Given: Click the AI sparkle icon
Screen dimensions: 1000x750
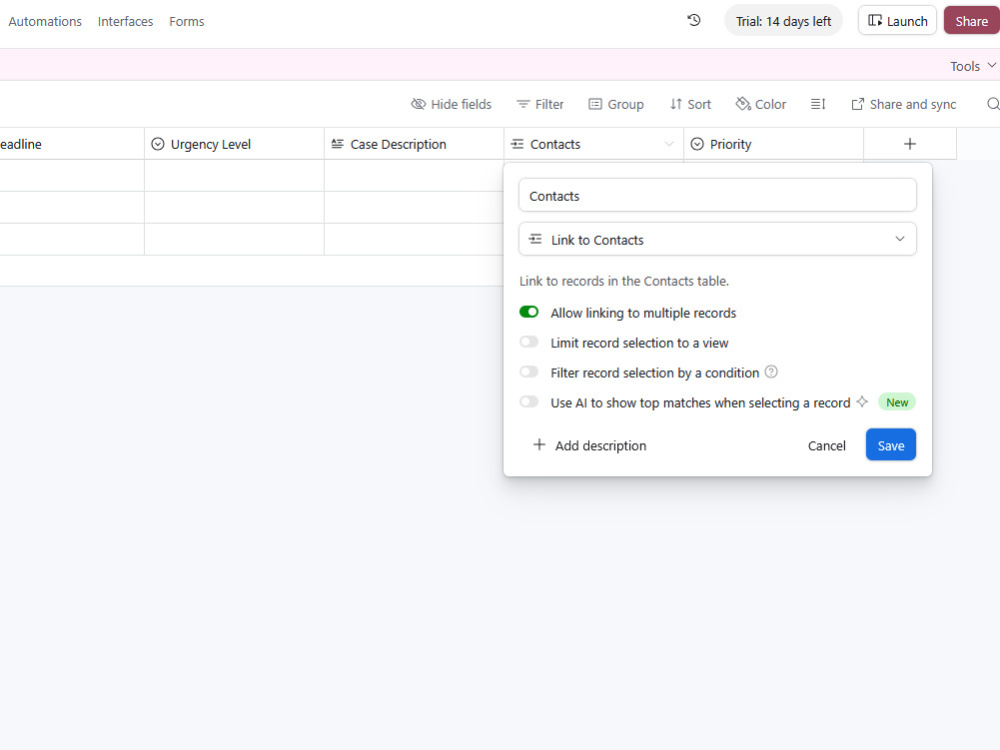Looking at the screenshot, I should tap(862, 402).
